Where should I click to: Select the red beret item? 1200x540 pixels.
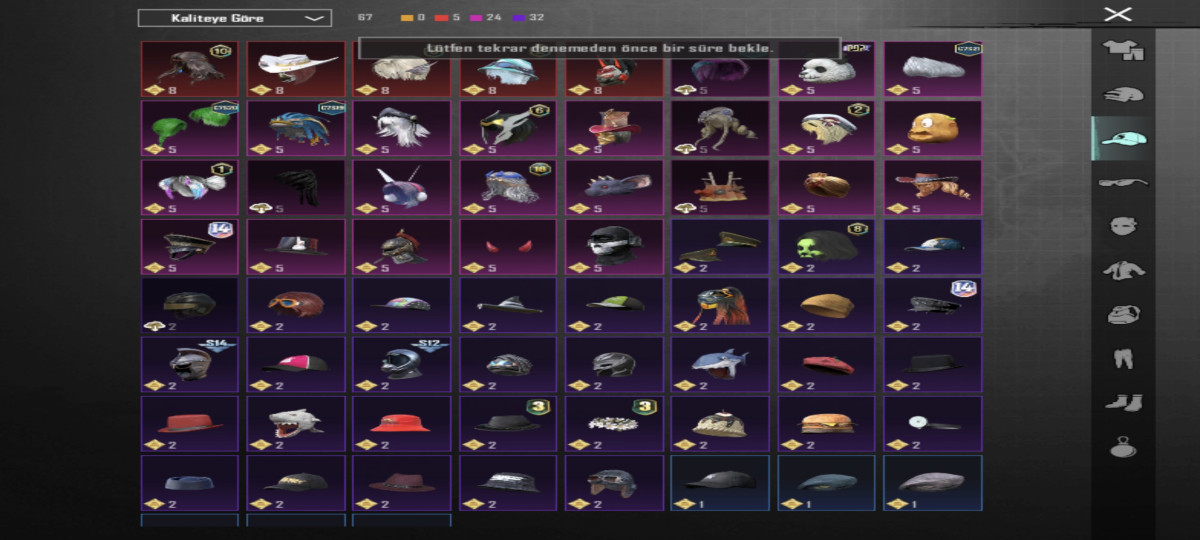pos(826,364)
